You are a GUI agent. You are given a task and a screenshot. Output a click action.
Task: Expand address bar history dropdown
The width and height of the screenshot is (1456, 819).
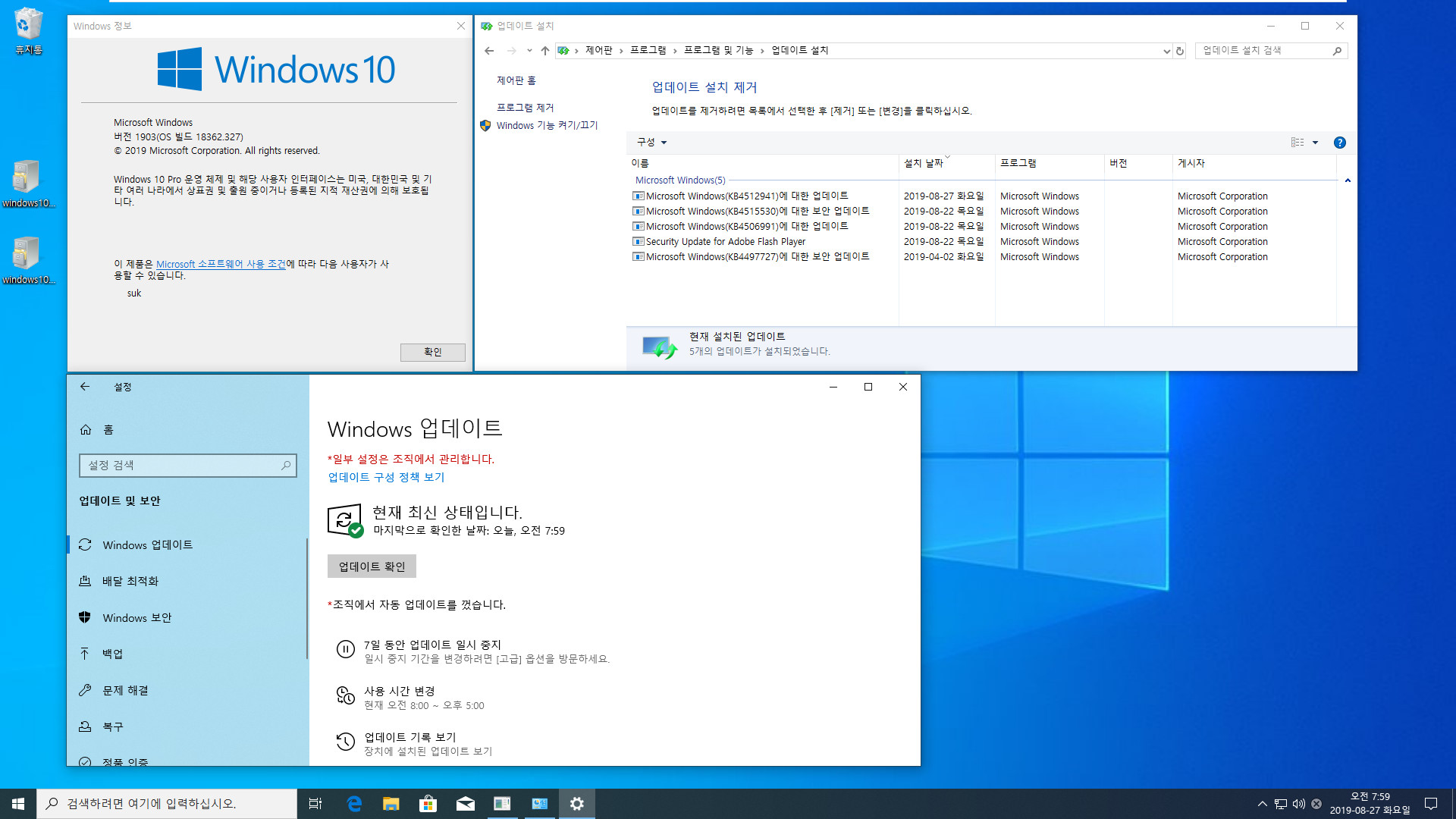click(x=1166, y=52)
